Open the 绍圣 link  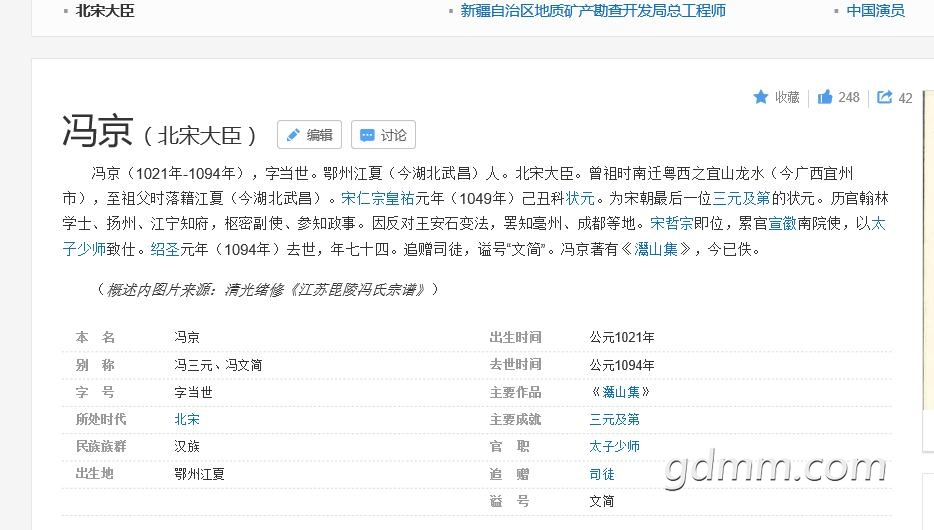point(164,249)
